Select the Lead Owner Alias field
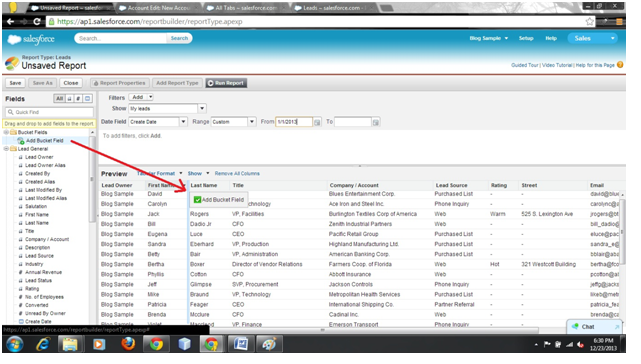The height and width of the screenshot is (364, 641). click(x=45, y=166)
